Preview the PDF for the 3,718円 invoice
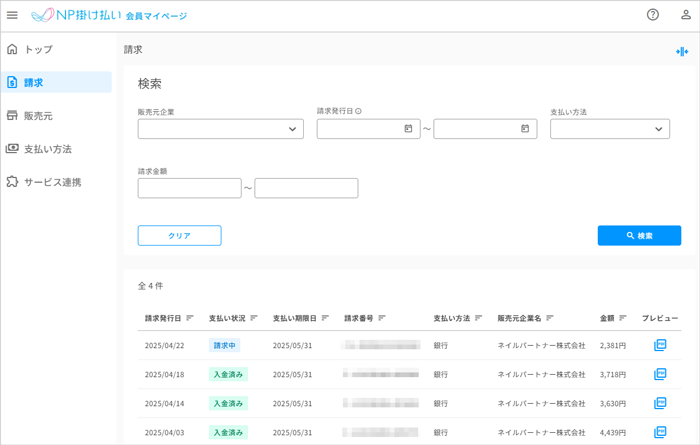The image size is (700, 445). click(660, 374)
